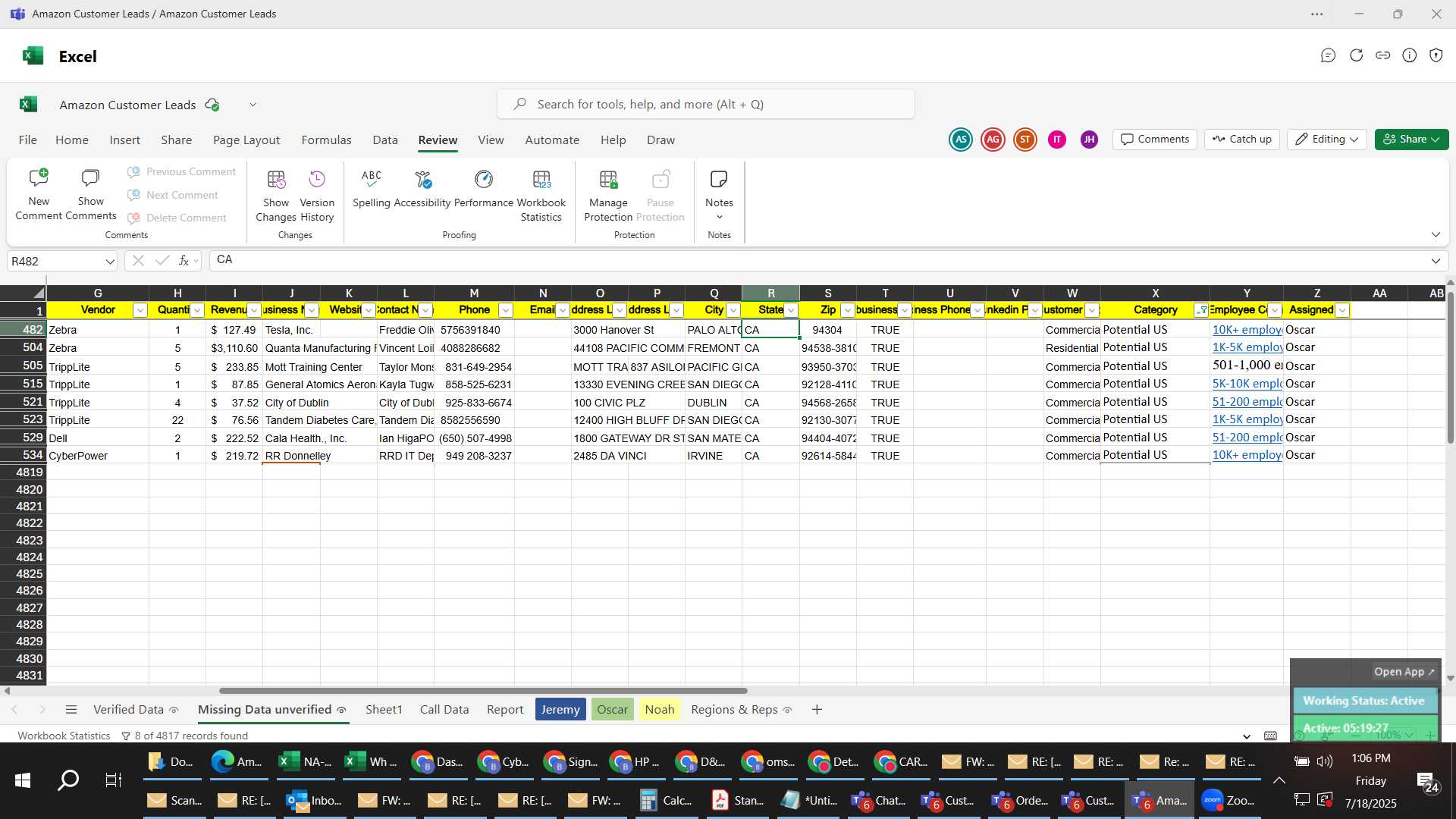This screenshot has height=819, width=1456.
Task: Open Version History
Action: click(x=317, y=196)
